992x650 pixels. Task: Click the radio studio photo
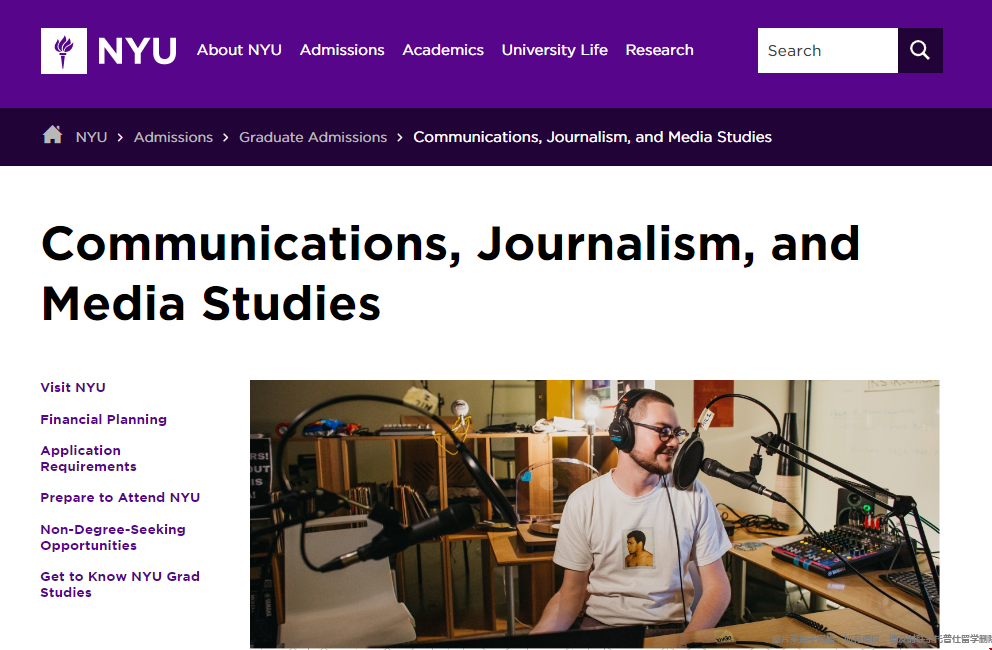595,514
